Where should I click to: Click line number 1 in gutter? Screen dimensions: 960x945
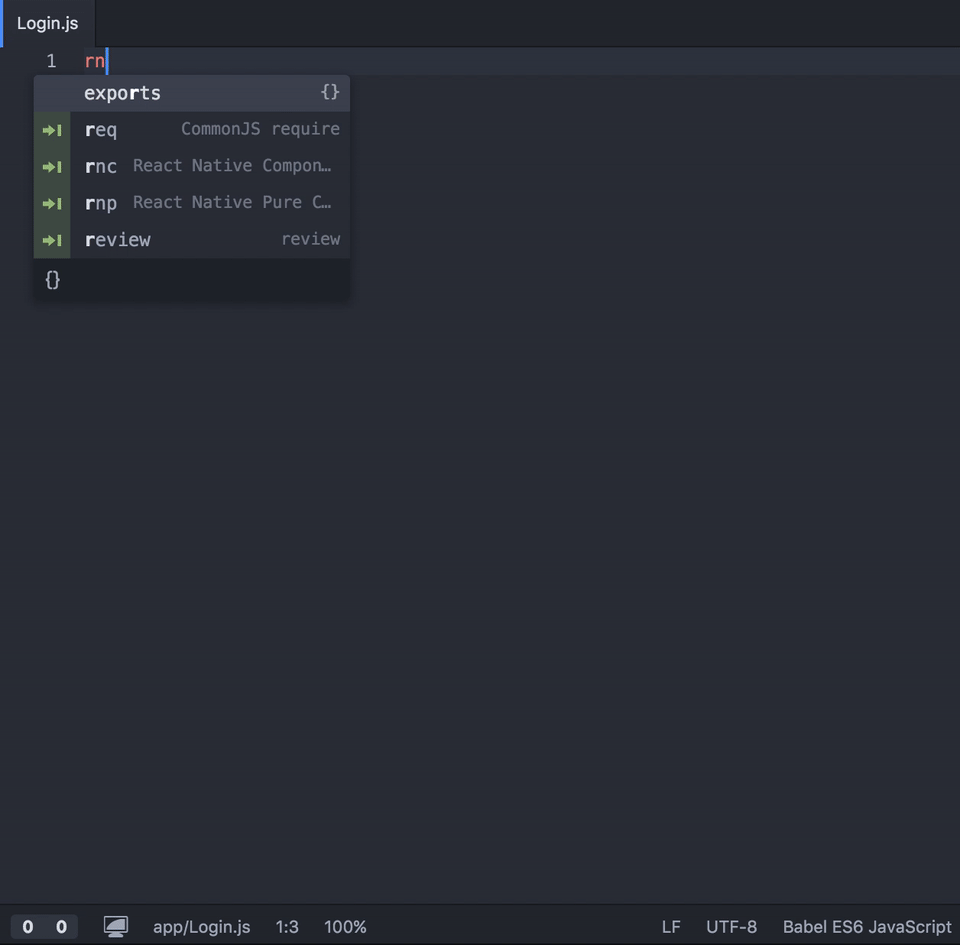pos(51,61)
